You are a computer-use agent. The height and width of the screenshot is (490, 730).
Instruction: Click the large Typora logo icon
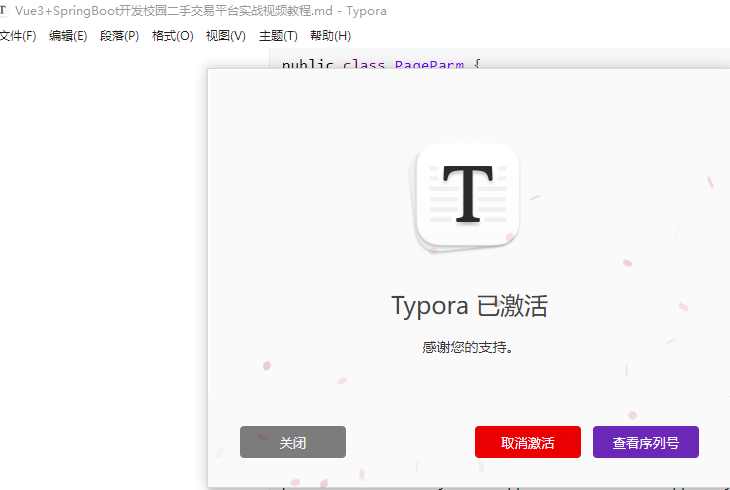coord(465,197)
